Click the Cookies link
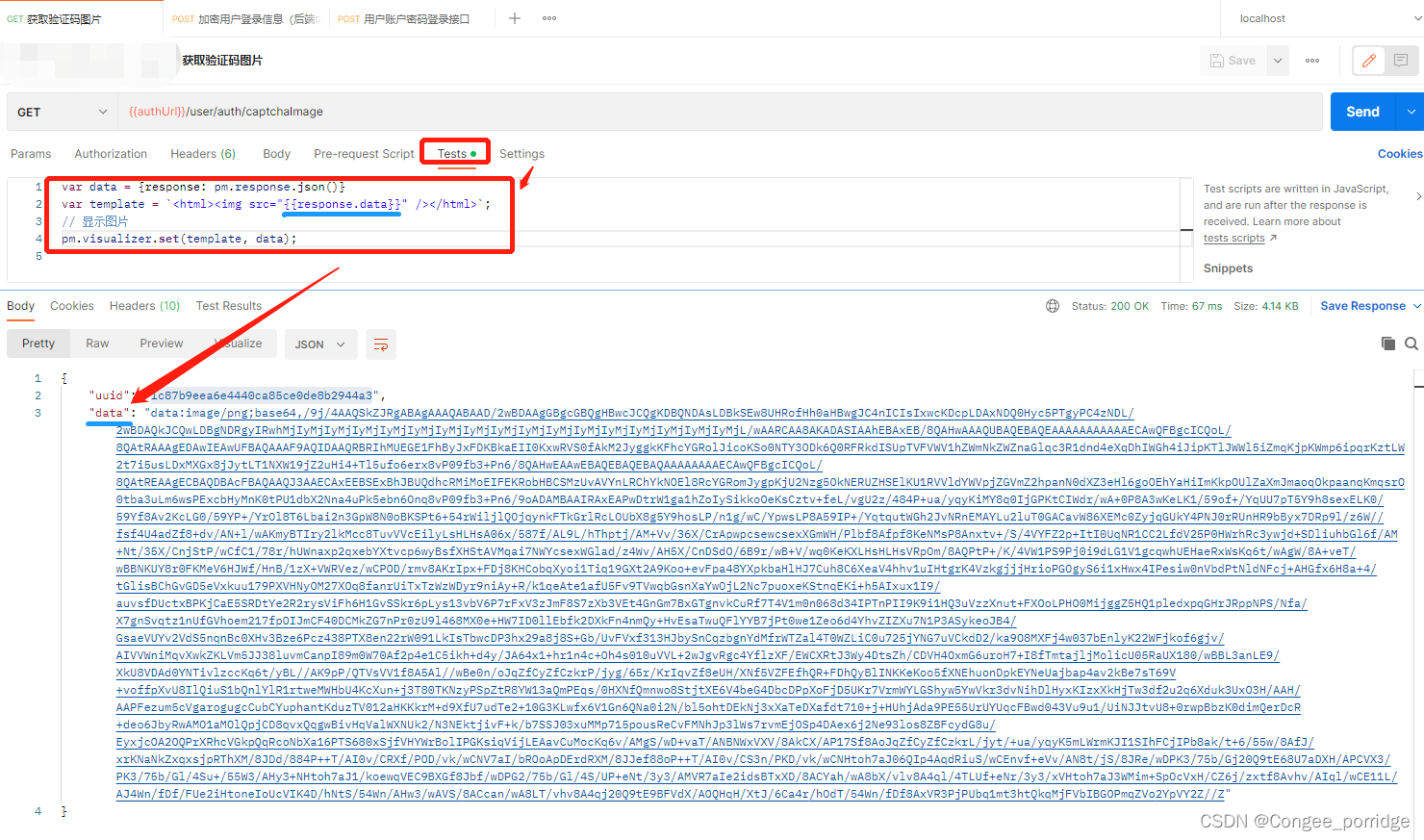1424x840 pixels. pyautogui.click(x=1400, y=154)
